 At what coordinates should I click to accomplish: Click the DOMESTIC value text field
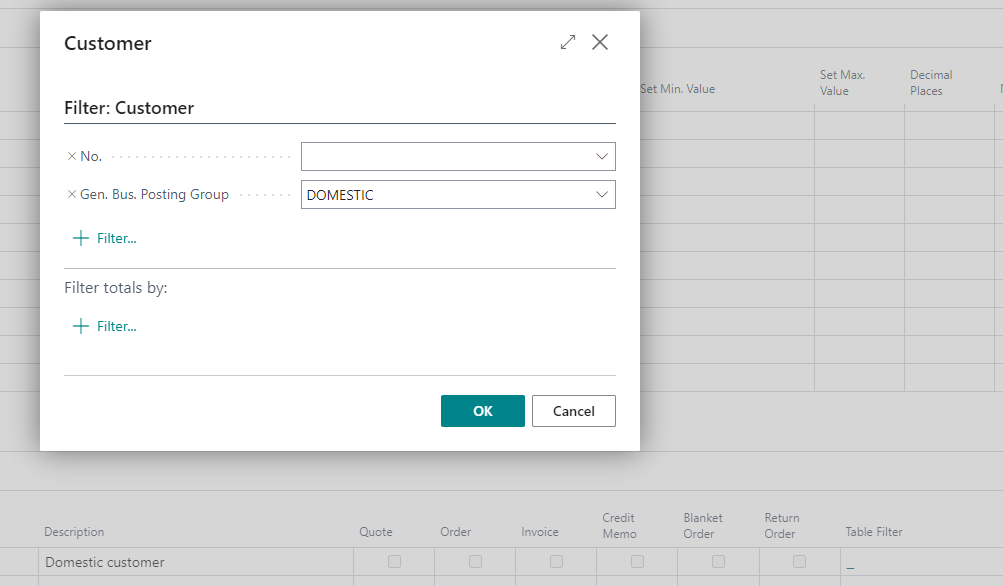[445, 195]
